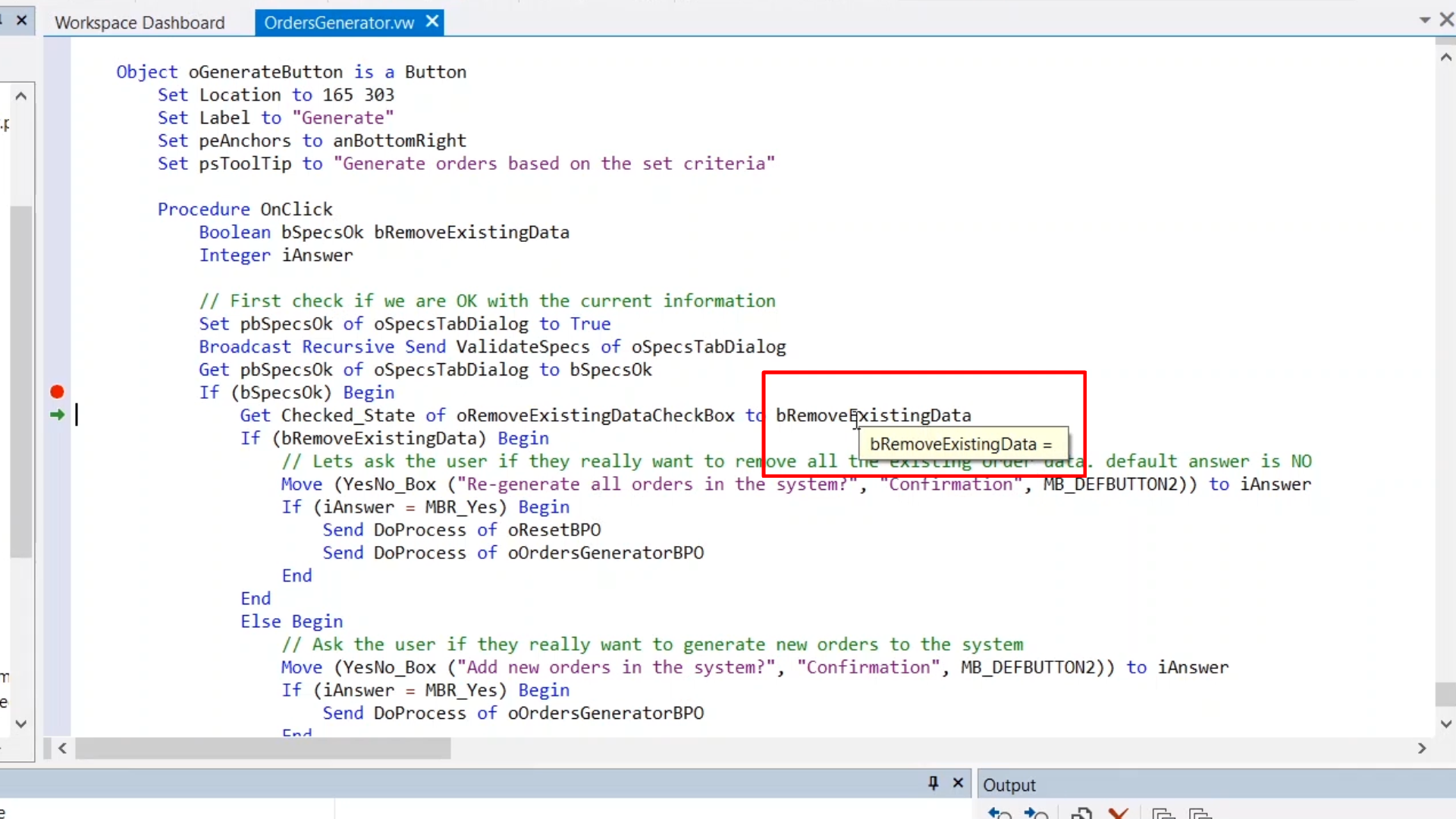Click the horizontal scrollbar right arrow
Screen dimensions: 1456x819
click(x=1422, y=748)
